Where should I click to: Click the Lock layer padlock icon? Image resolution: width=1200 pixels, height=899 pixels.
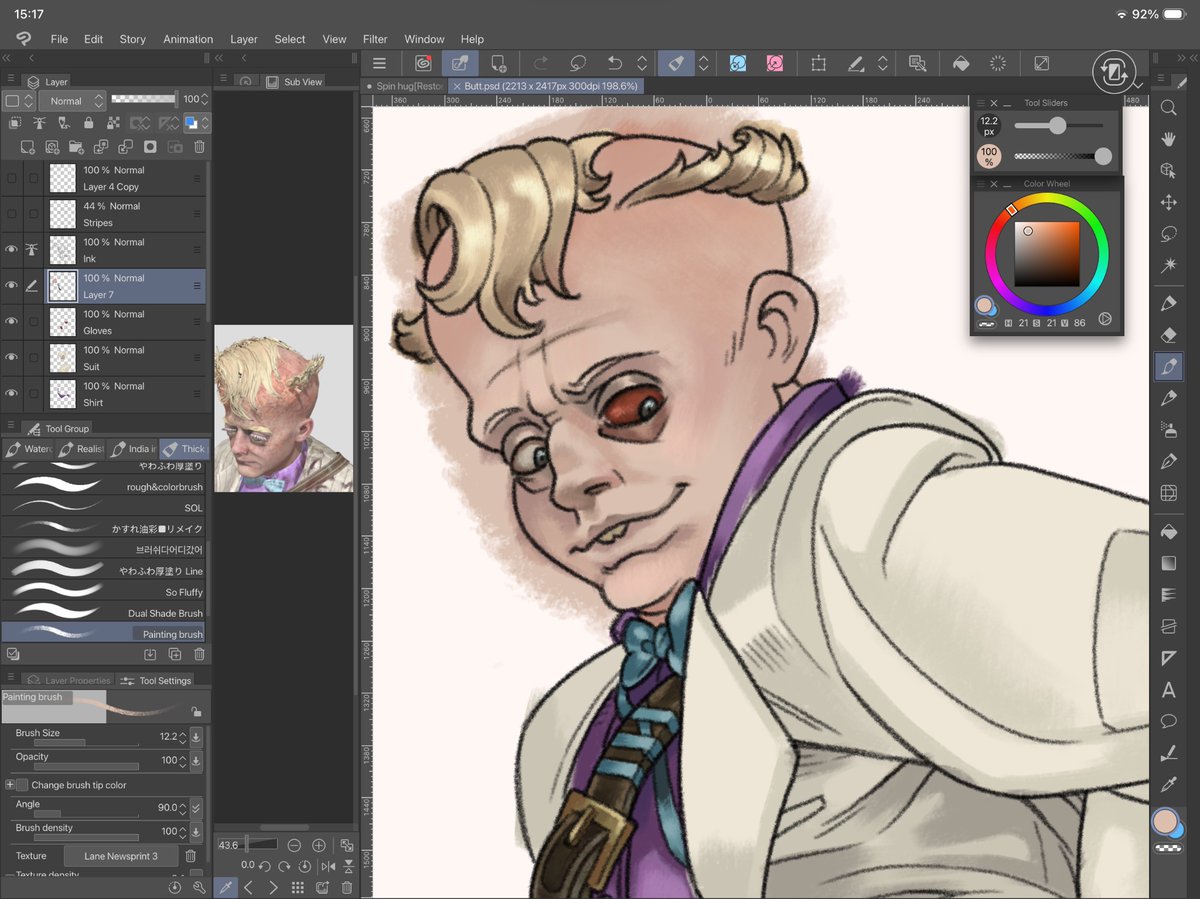coord(88,124)
